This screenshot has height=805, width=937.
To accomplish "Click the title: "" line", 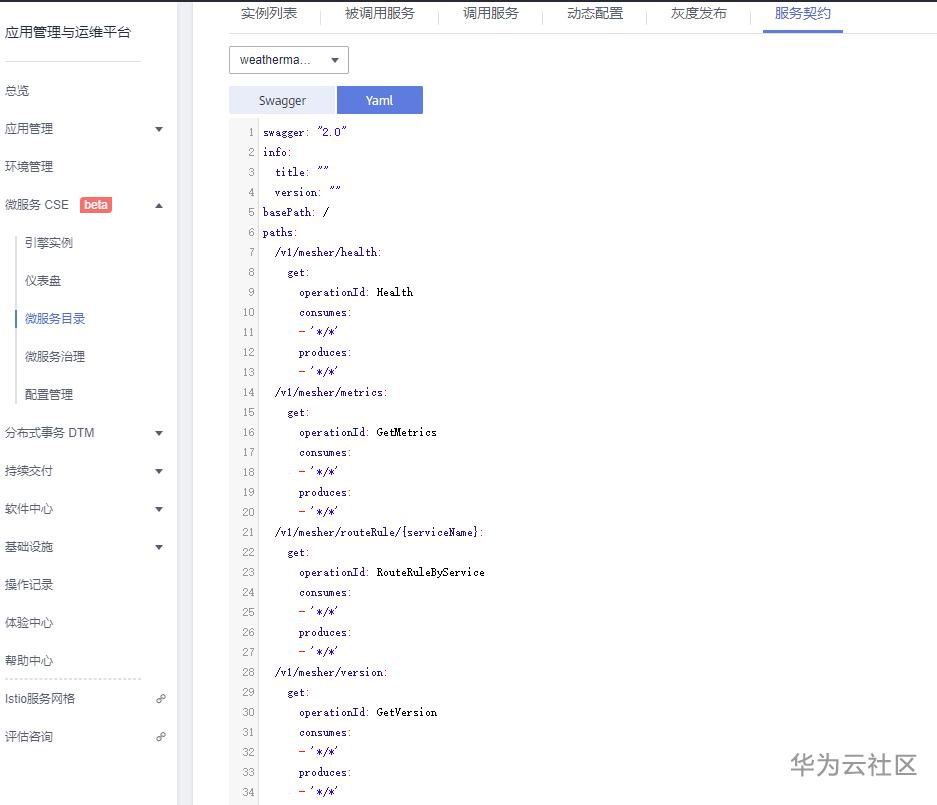I will [302, 172].
